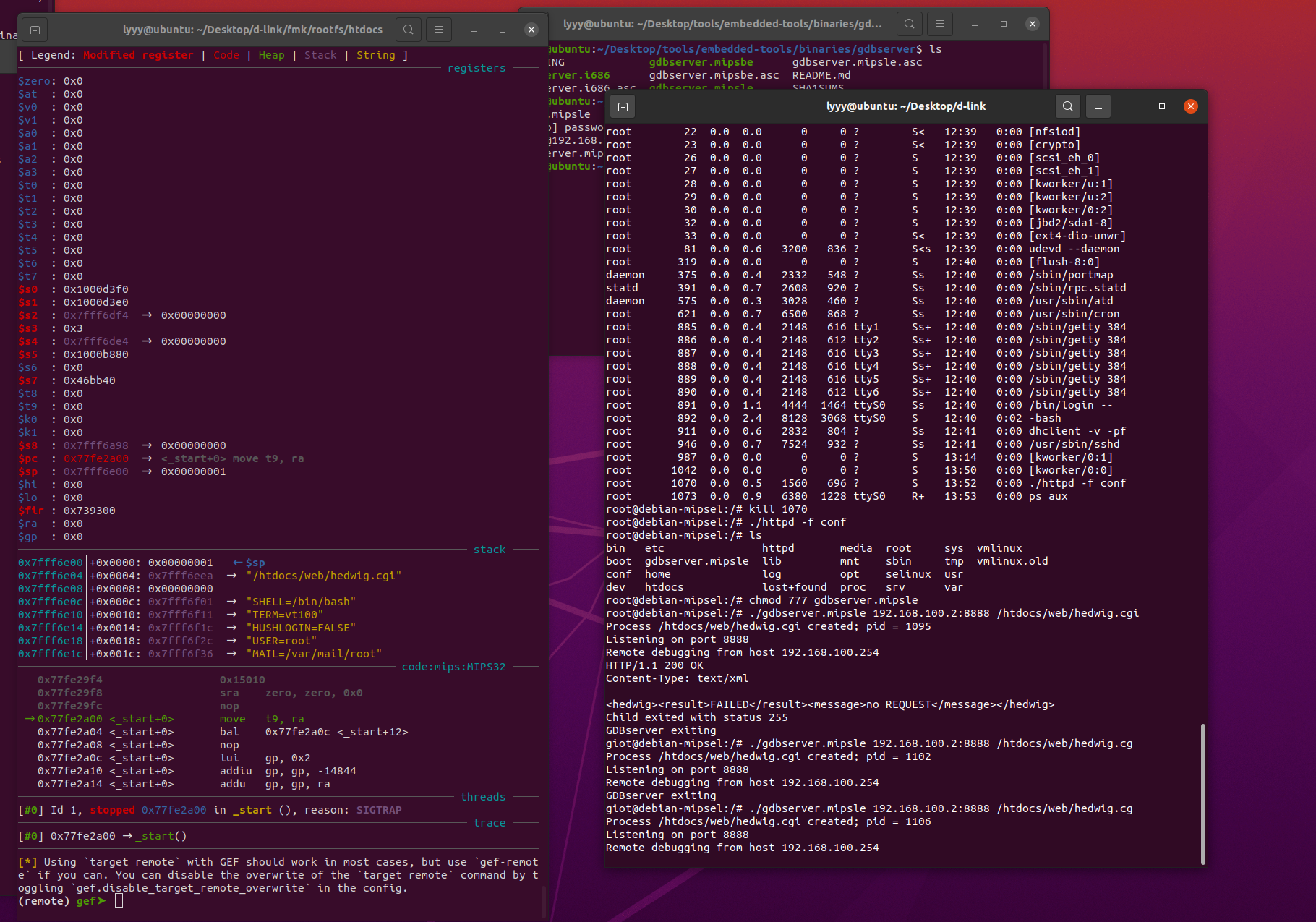
Task: Search in the ~/Desktop/d-link terminal window
Action: 1068,106
